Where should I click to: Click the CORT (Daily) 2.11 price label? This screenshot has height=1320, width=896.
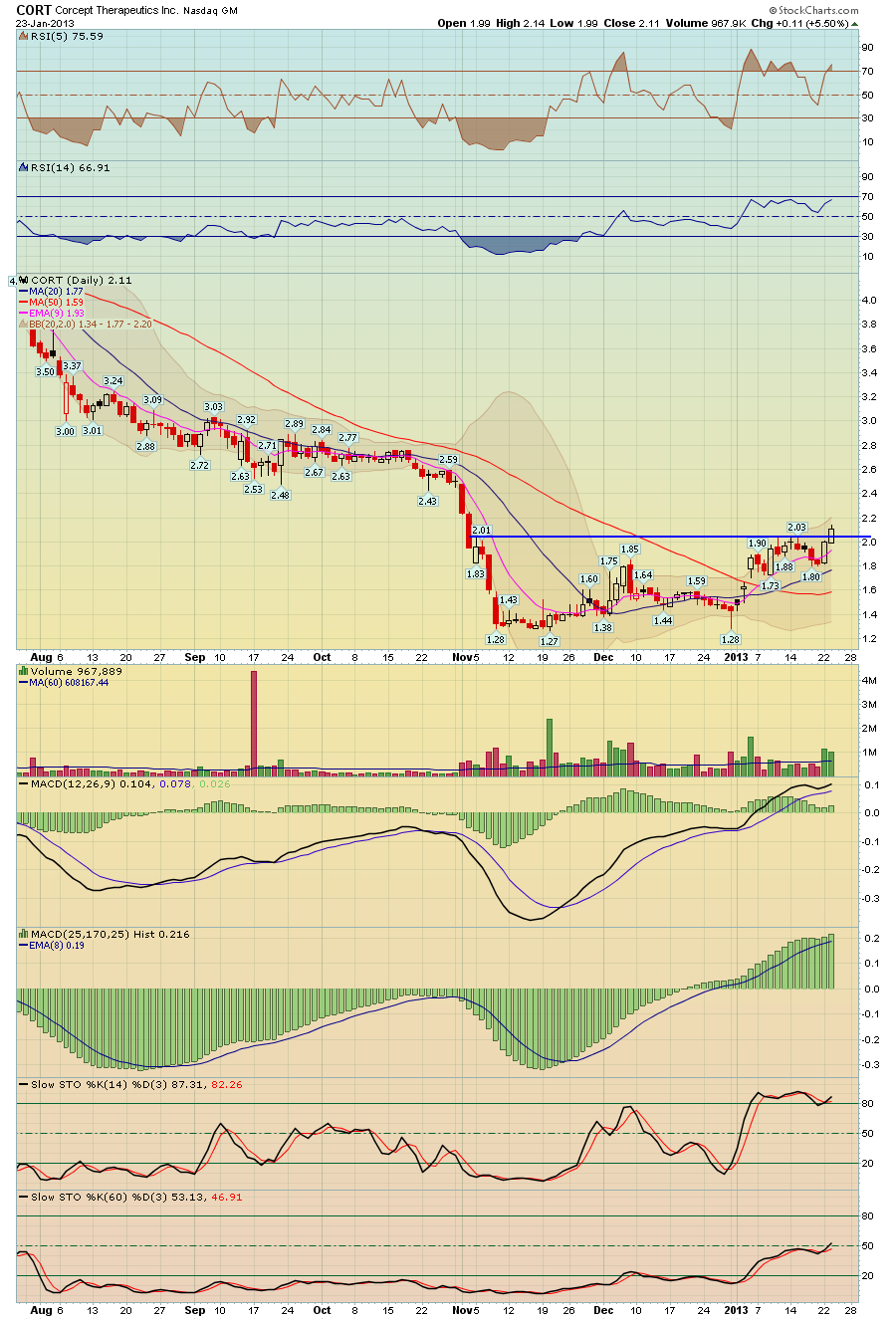[x=82, y=281]
